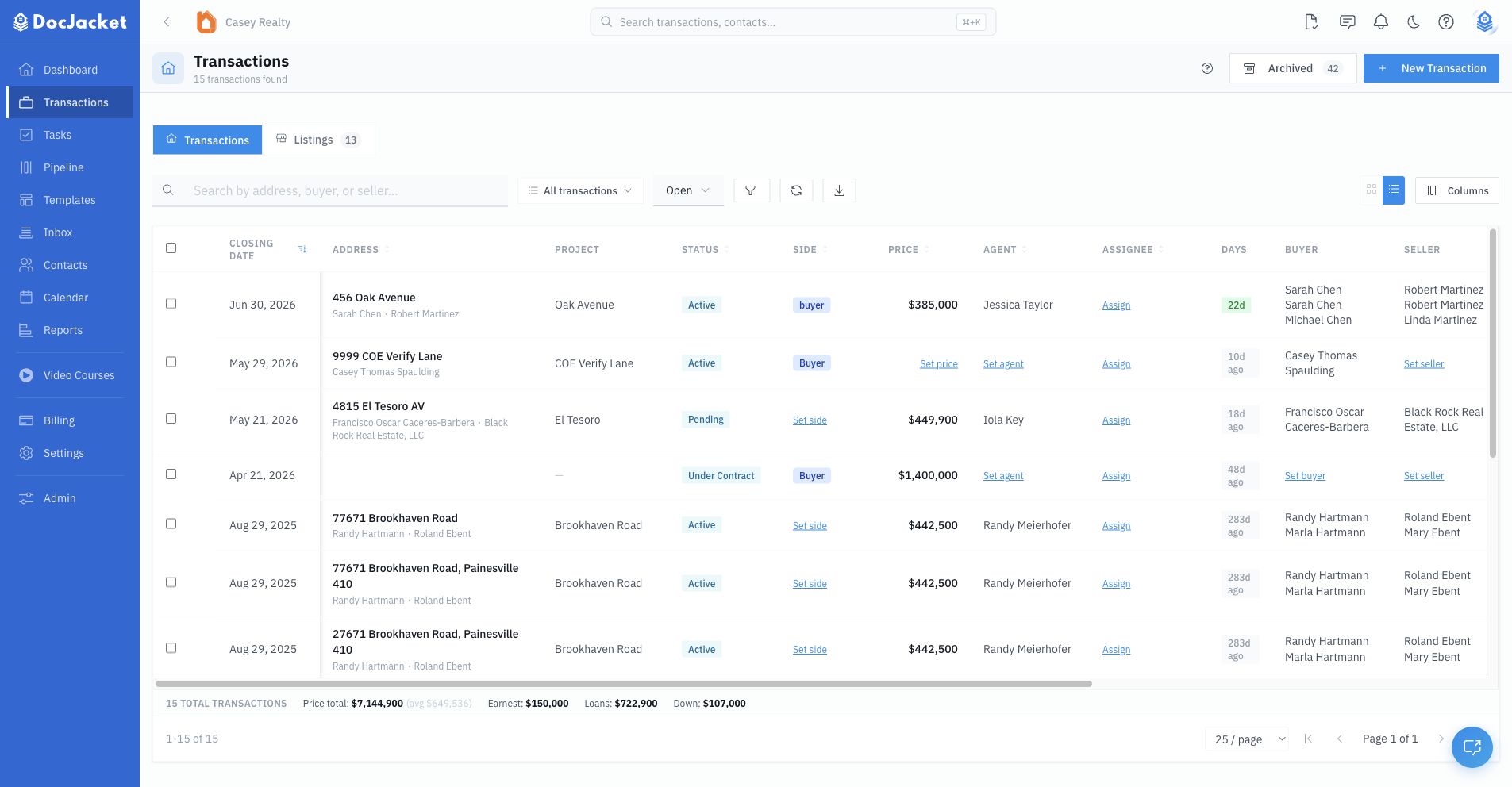The height and width of the screenshot is (787, 1512).
Task: Select the 4815 El Tesoro AV checkbox
Action: pos(171,418)
